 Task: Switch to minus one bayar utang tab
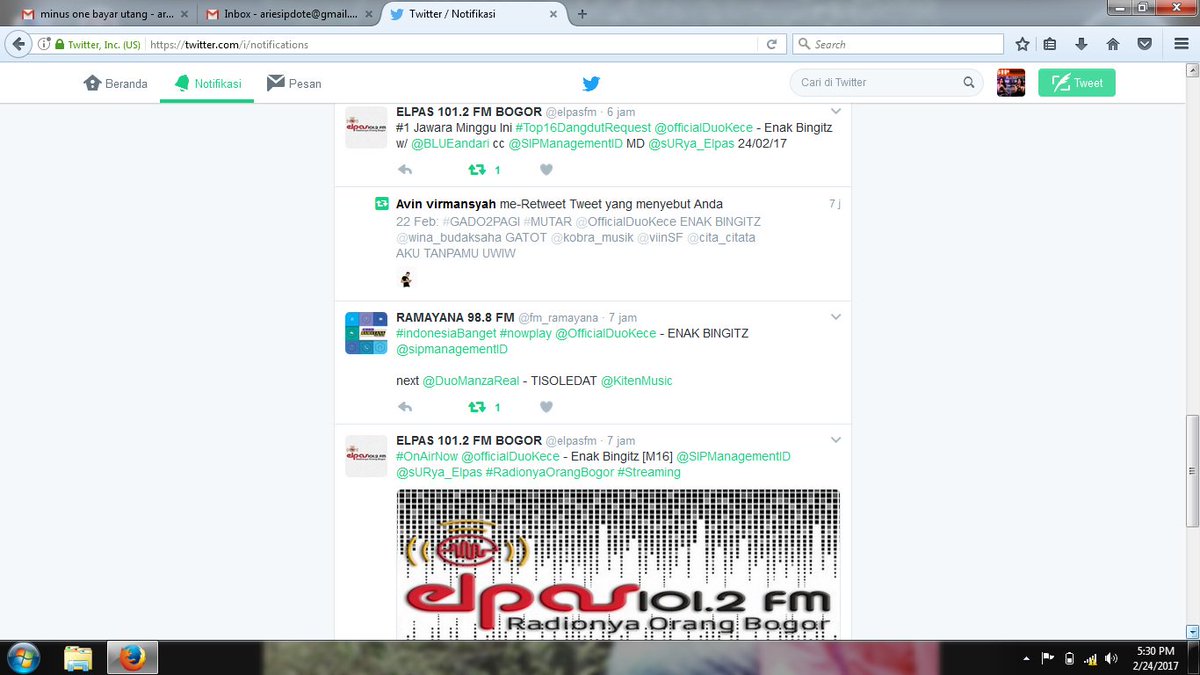(104, 14)
